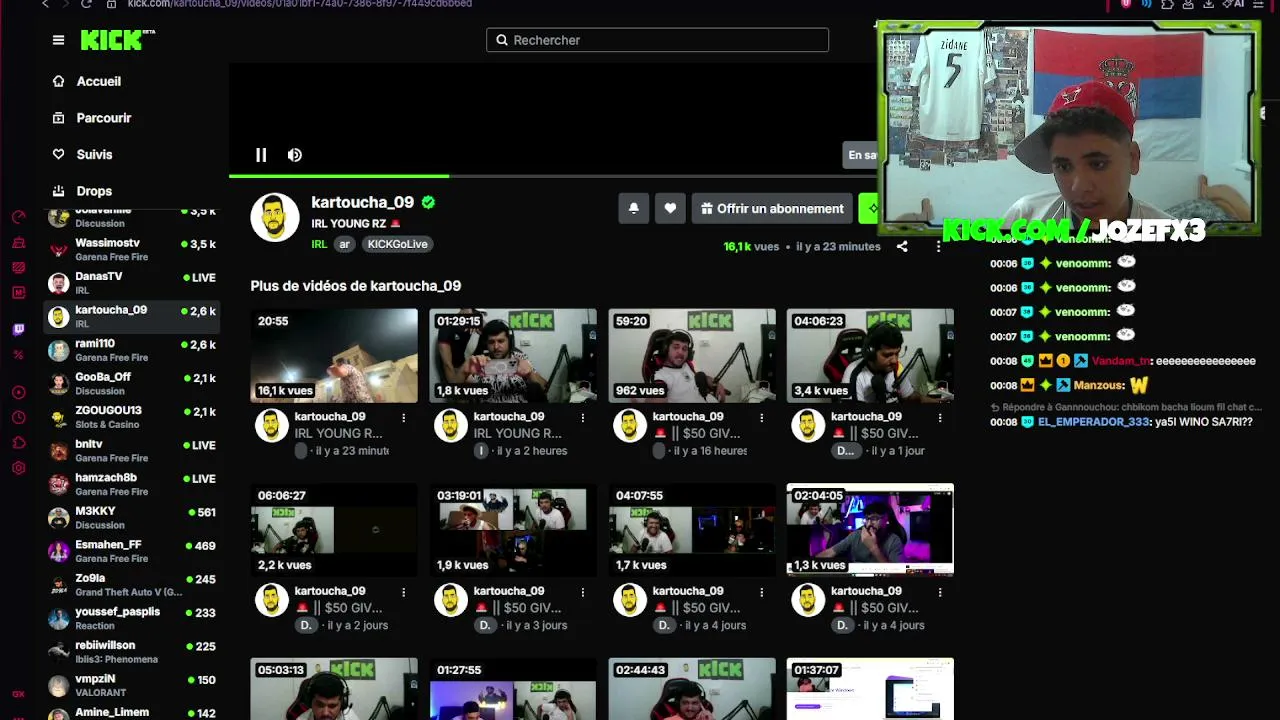
Task: Click in the Rechercher search field
Action: coord(658,40)
